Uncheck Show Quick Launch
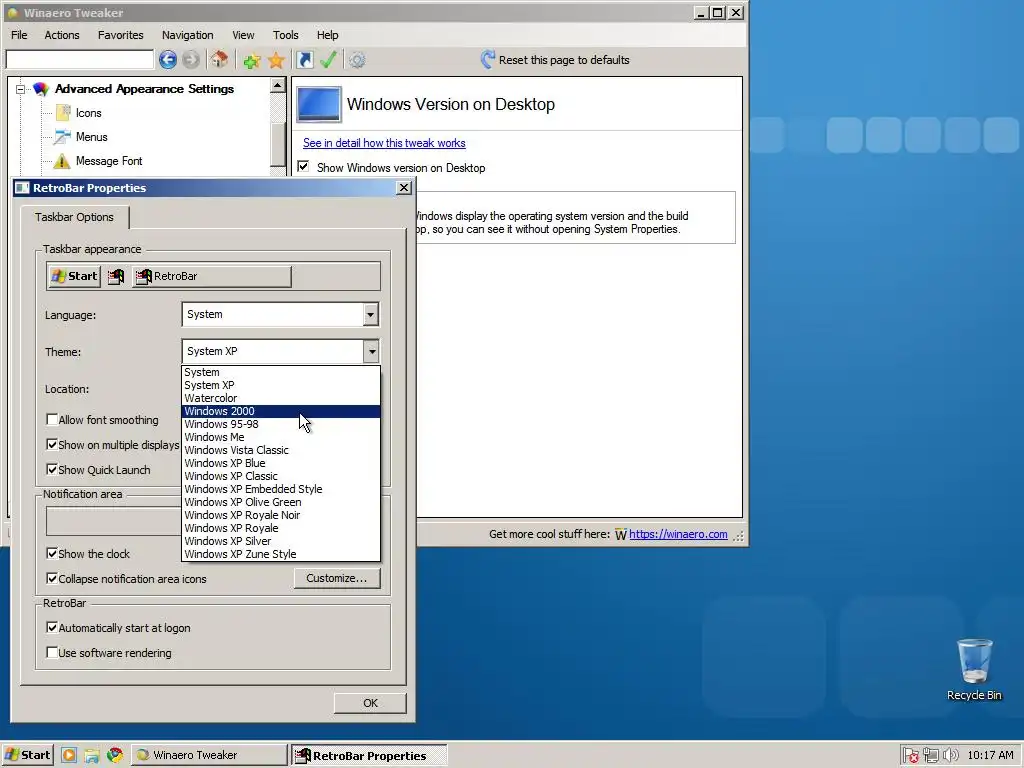The height and width of the screenshot is (768, 1024). pyautogui.click(x=52, y=470)
